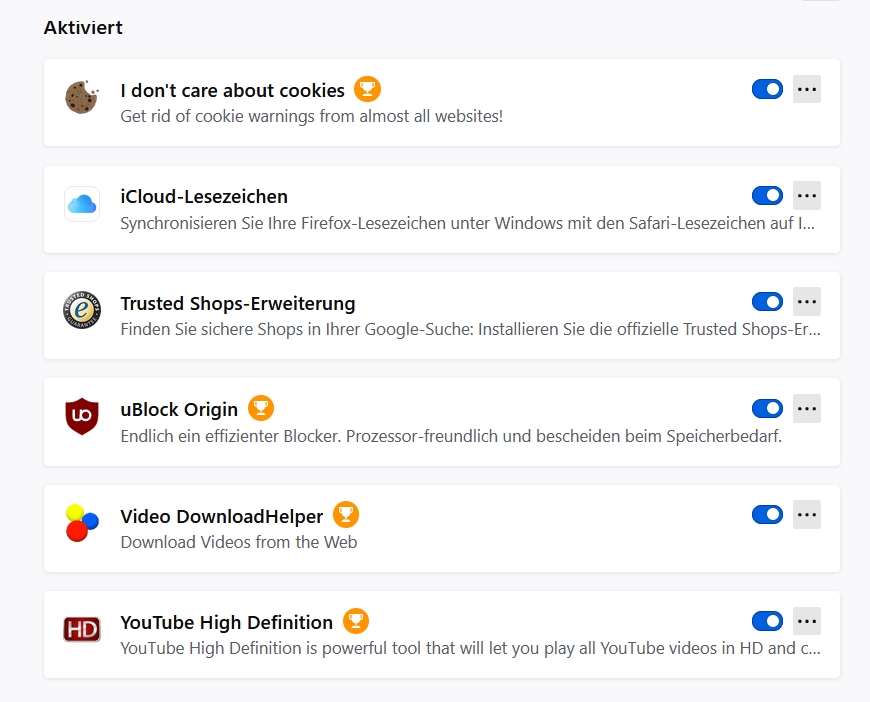The height and width of the screenshot is (702, 870).
Task: Toggle off Video DownloadHelper
Action: pos(767,514)
